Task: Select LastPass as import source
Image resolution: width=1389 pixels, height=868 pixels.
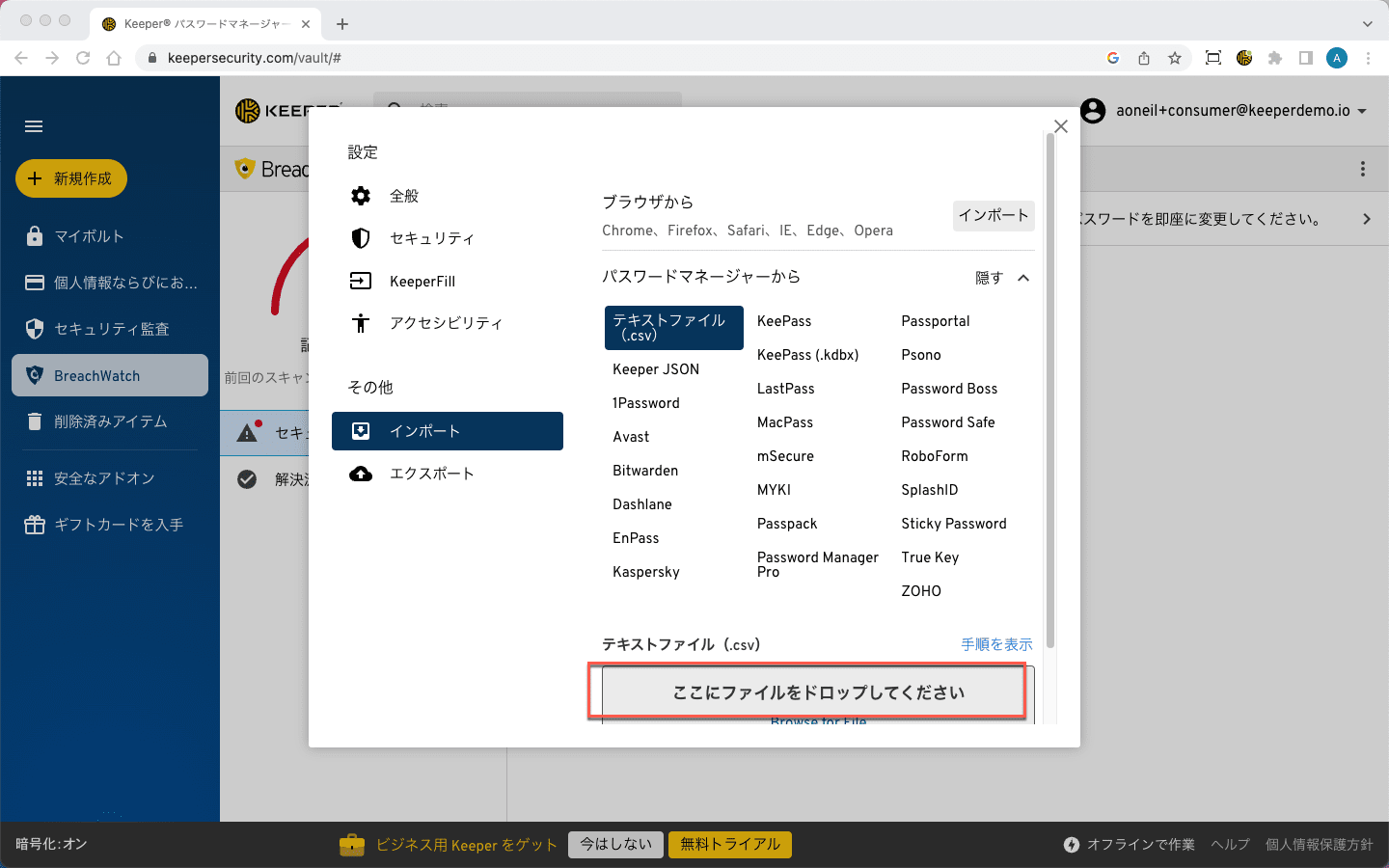Action: coord(785,389)
